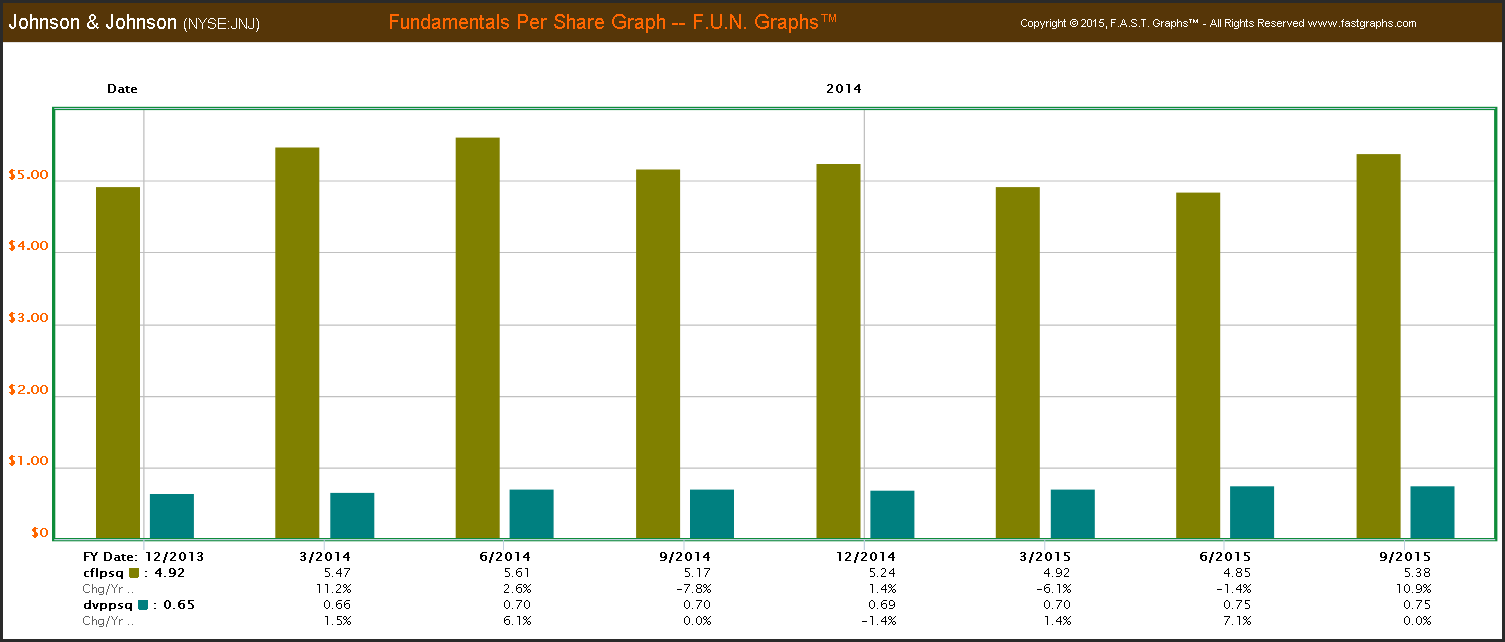Viewport: 1505px width, 642px height.
Task: Click the $4.00 axis label
Action: (x=28, y=247)
